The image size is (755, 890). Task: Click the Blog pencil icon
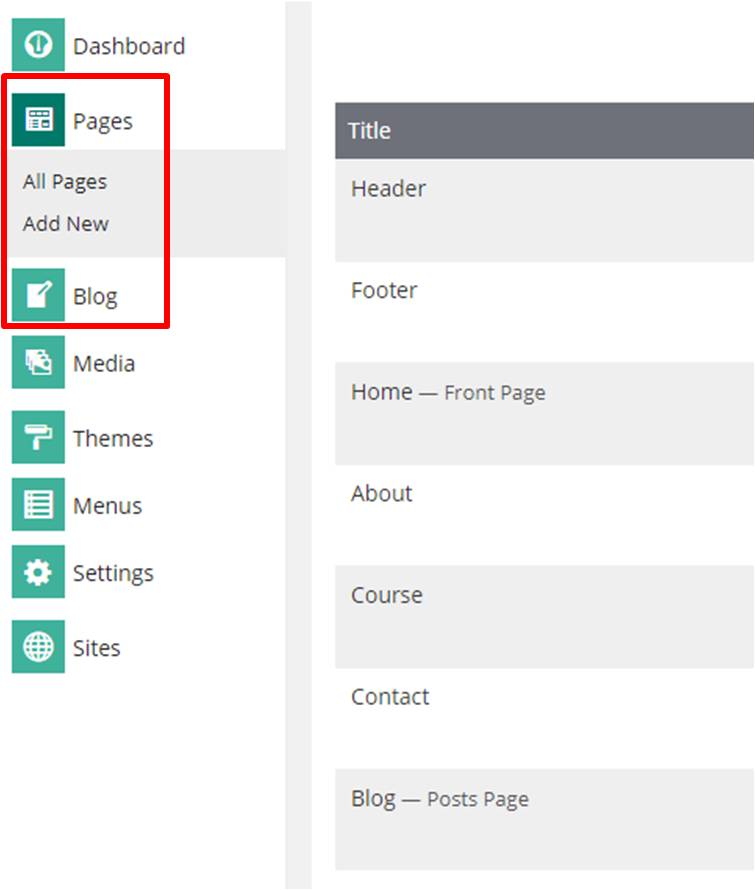point(38,295)
